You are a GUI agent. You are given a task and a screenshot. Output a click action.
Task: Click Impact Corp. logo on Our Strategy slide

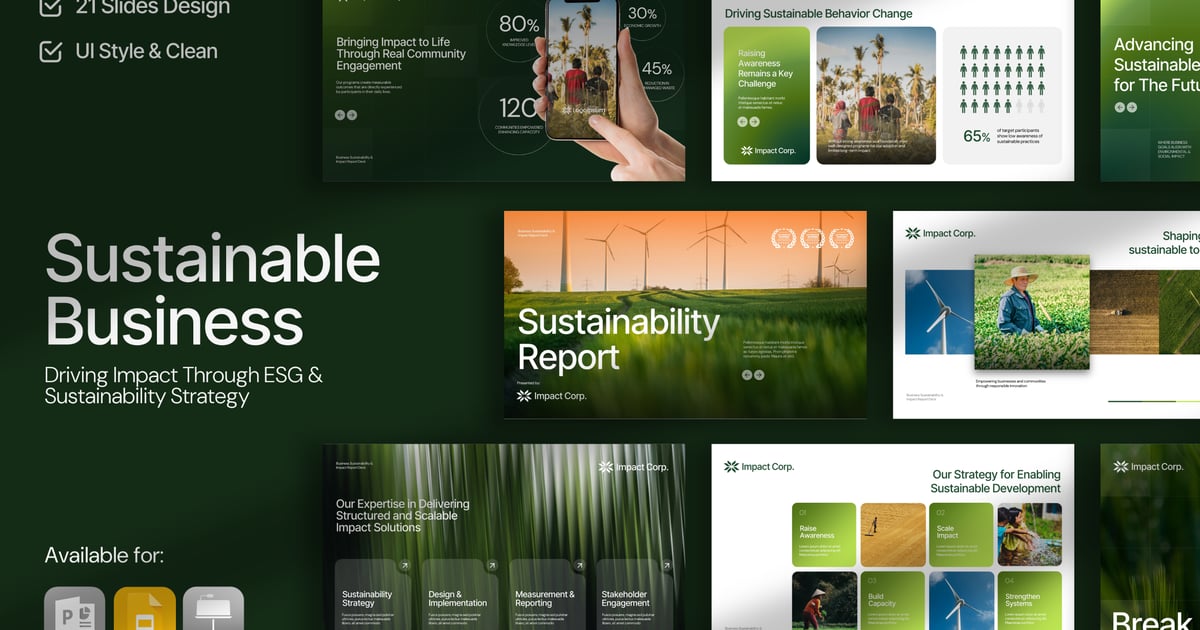759,466
